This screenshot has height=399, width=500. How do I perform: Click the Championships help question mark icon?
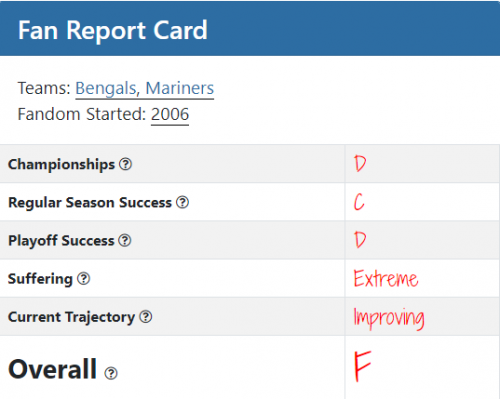pyautogui.click(x=126, y=164)
